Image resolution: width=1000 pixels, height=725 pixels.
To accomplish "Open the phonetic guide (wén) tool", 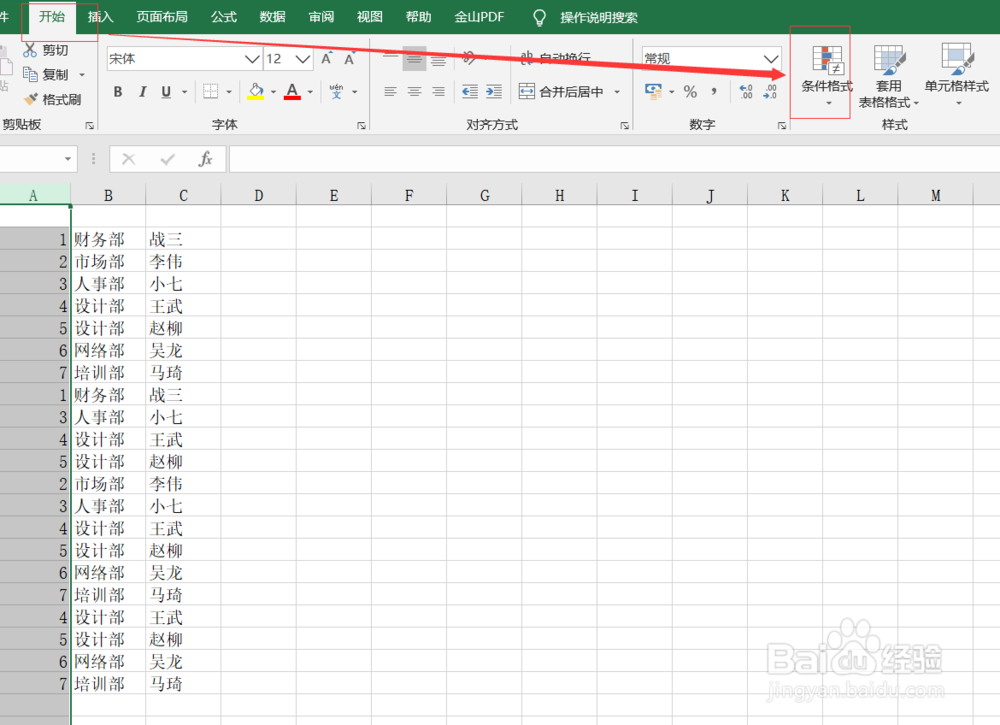I will (x=336, y=92).
